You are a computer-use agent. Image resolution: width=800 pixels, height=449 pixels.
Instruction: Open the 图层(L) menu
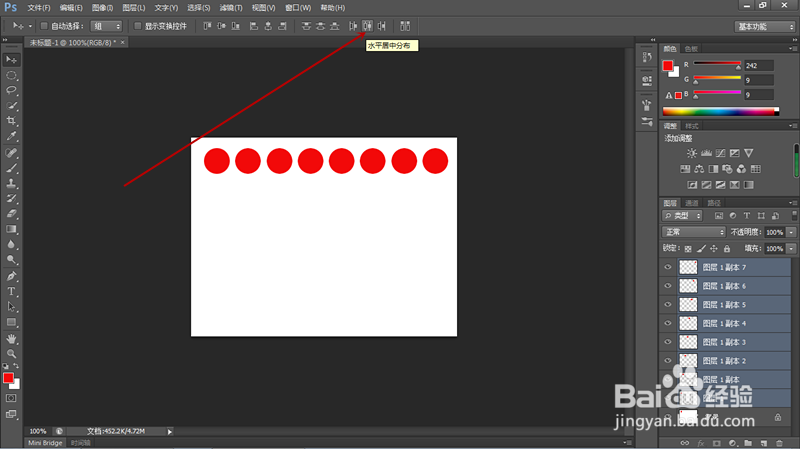pyautogui.click(x=134, y=8)
